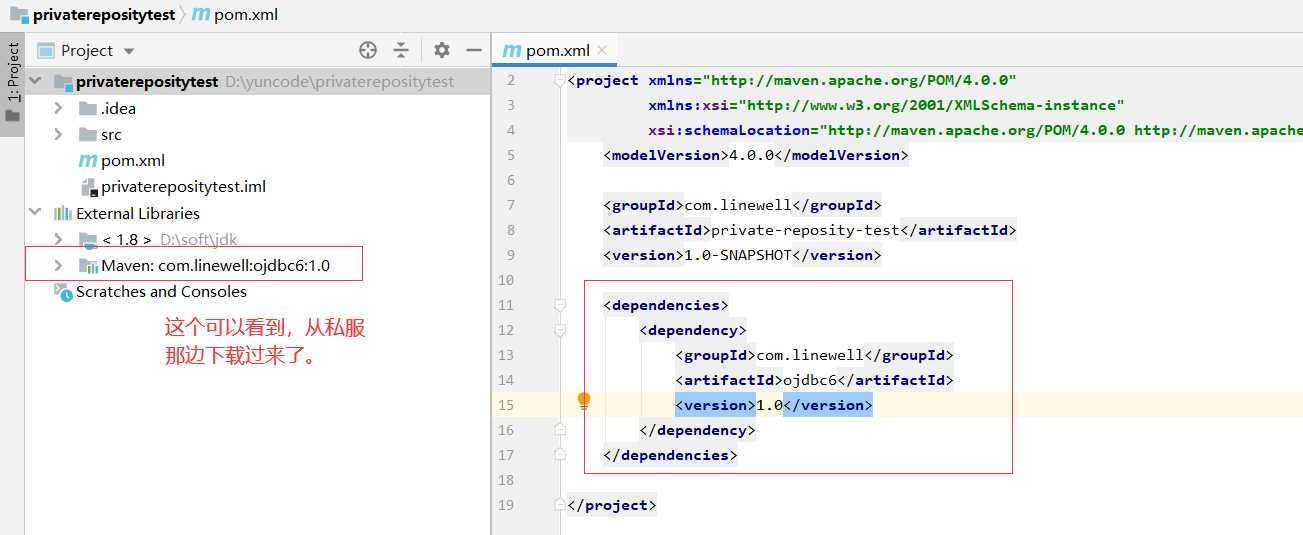Viewport: 1303px width, 535px height.
Task: Select privaterepositytest.iml file in tree
Action: coord(183,186)
